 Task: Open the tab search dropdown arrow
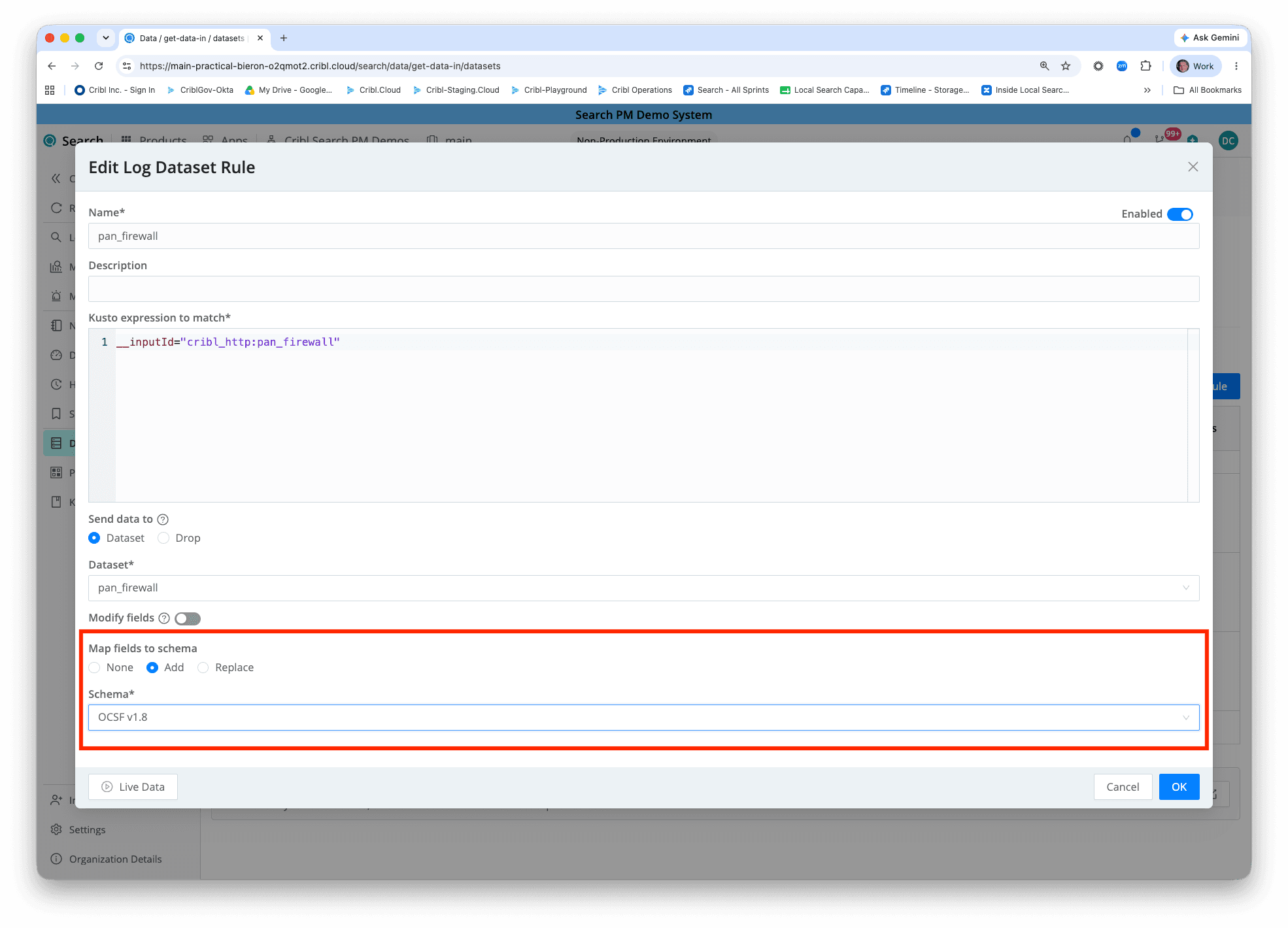[105, 38]
